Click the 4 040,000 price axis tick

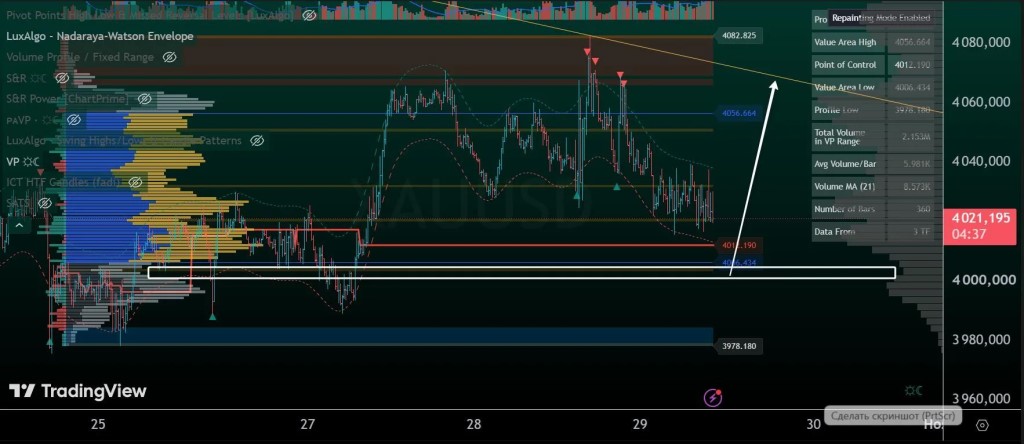pos(982,161)
